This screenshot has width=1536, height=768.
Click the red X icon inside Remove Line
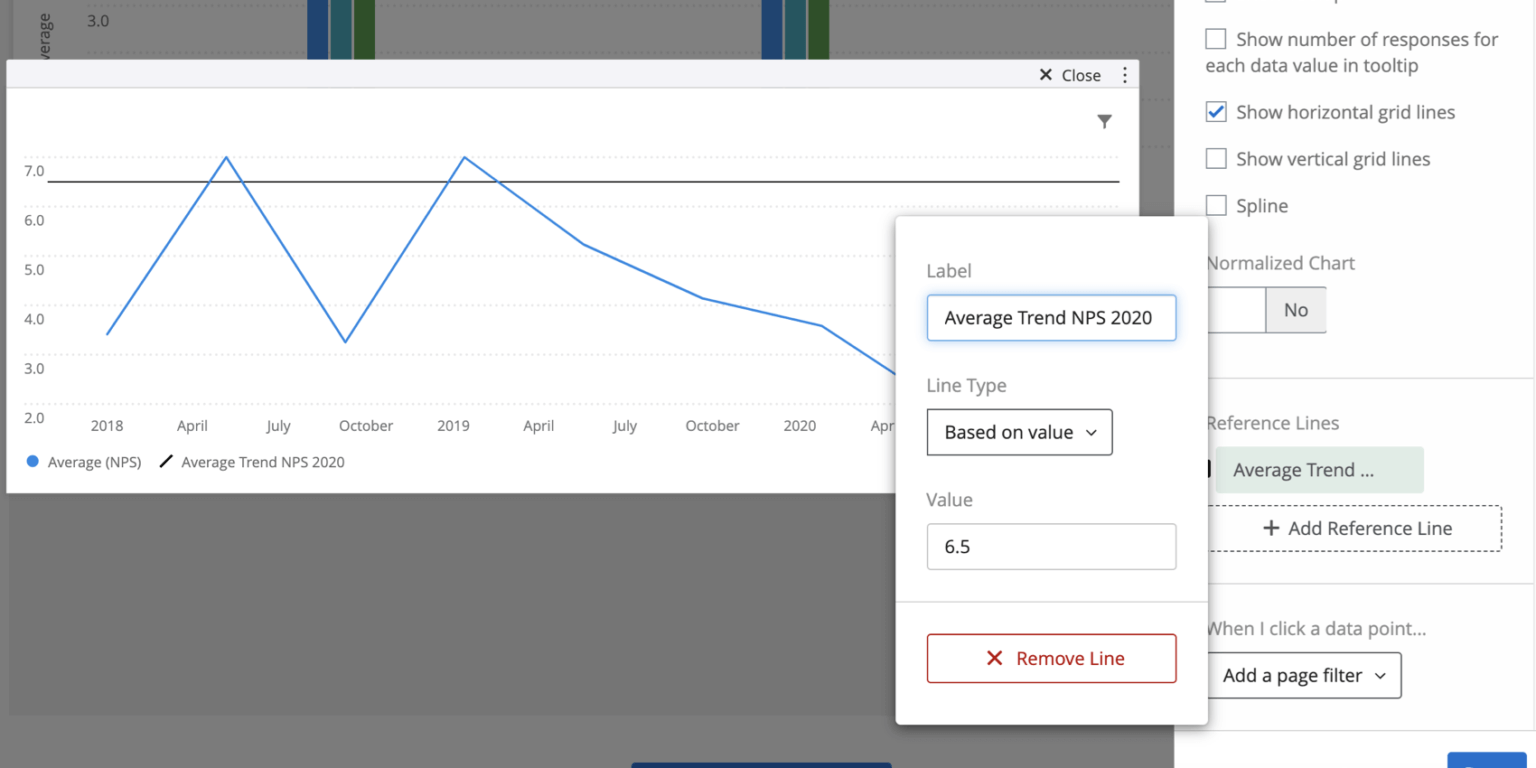(x=994, y=658)
